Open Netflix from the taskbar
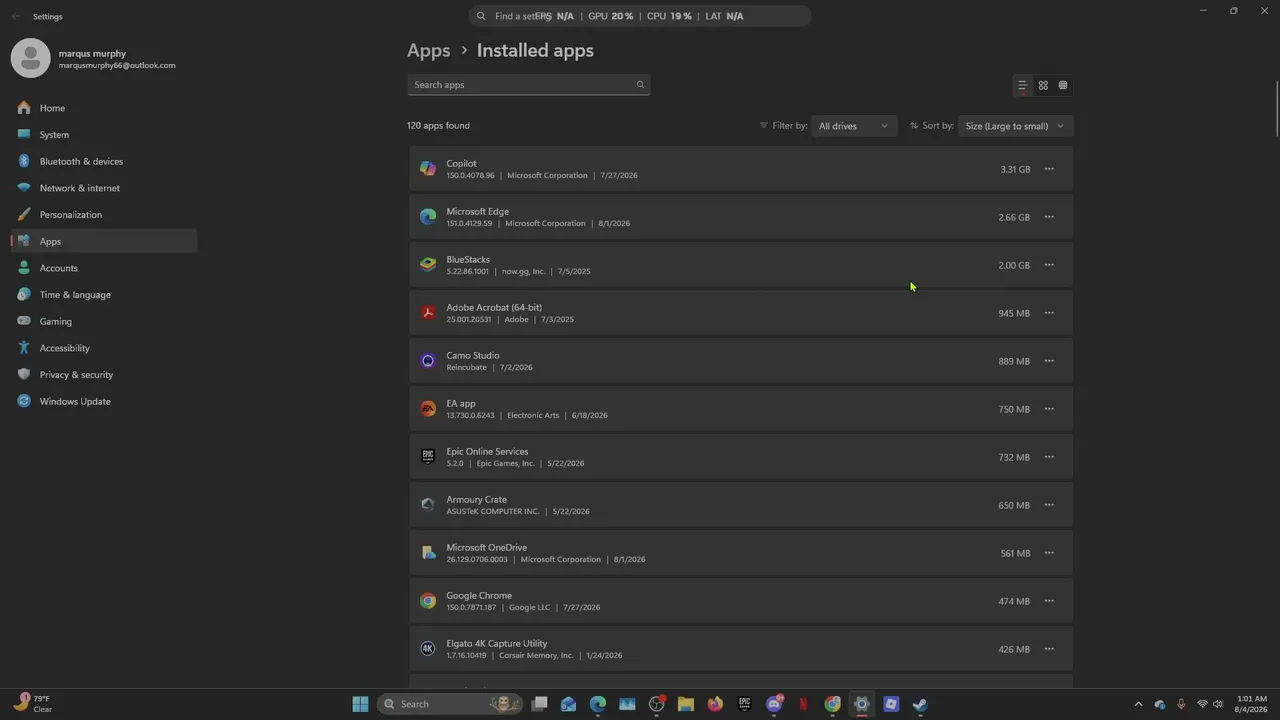 tap(803, 704)
